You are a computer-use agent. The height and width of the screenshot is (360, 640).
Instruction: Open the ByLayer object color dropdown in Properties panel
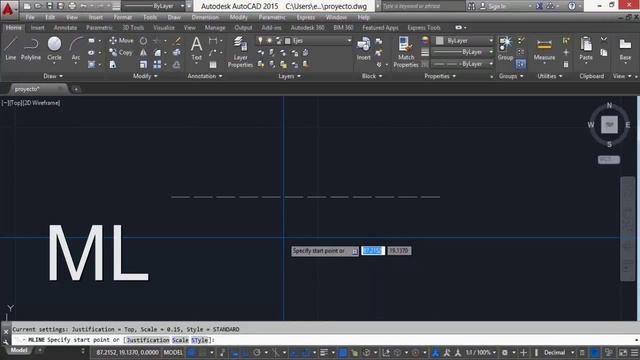[465, 40]
